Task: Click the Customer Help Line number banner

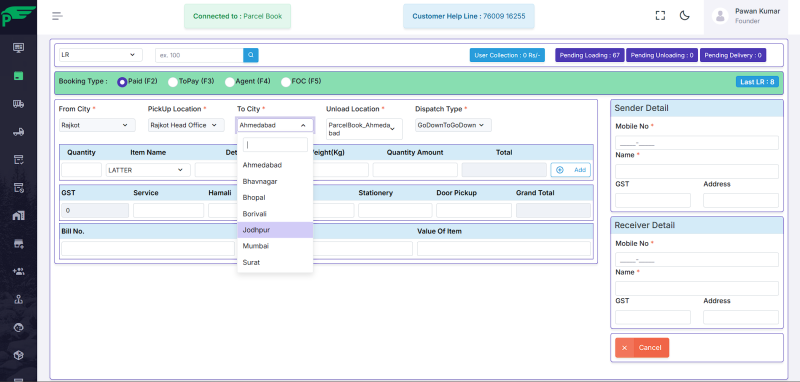Action: [468, 16]
